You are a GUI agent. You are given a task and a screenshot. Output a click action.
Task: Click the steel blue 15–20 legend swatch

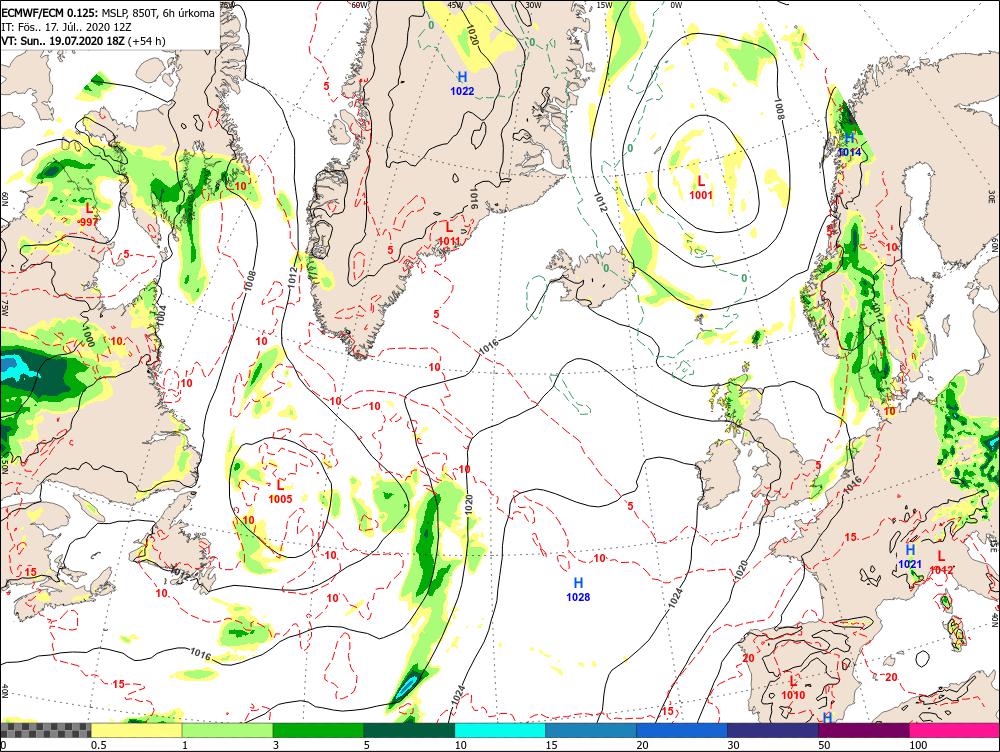coord(591,730)
